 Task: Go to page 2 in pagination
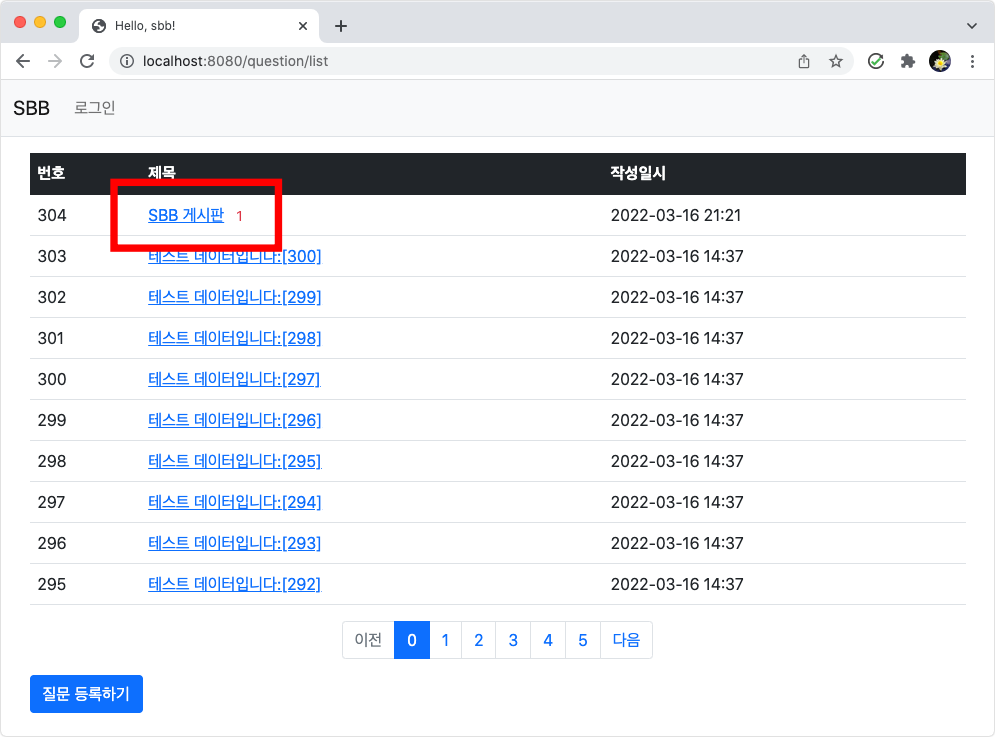479,640
